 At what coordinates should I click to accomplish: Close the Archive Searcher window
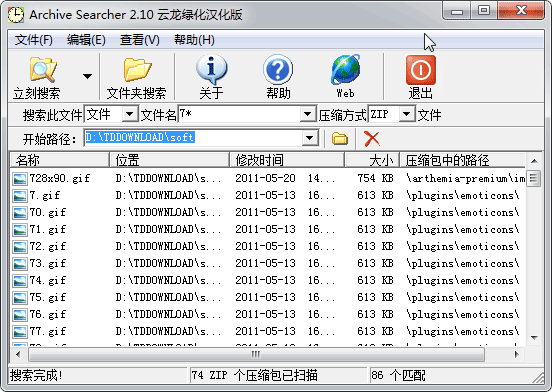coord(521,11)
